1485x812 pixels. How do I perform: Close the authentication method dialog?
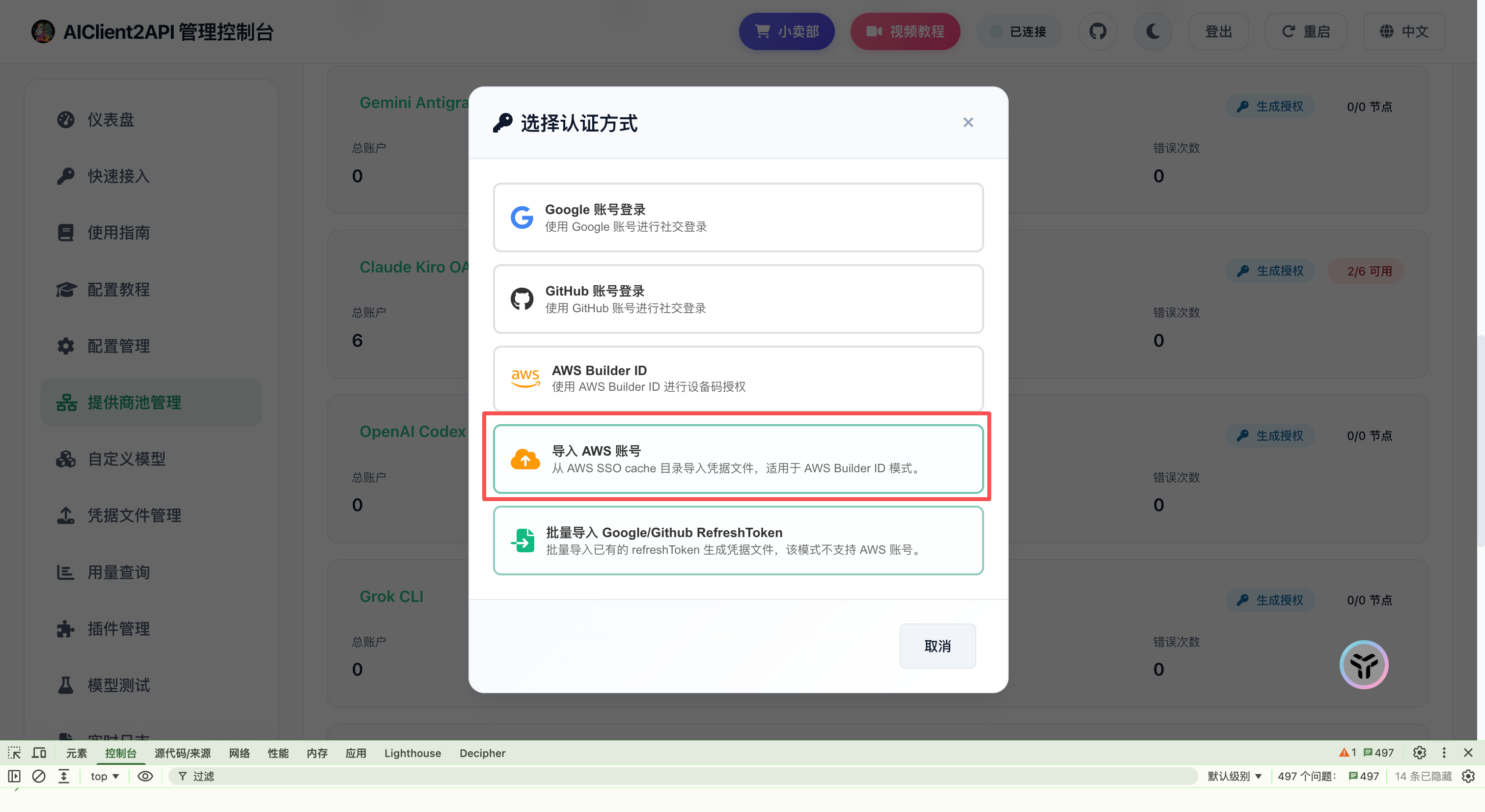tap(968, 122)
